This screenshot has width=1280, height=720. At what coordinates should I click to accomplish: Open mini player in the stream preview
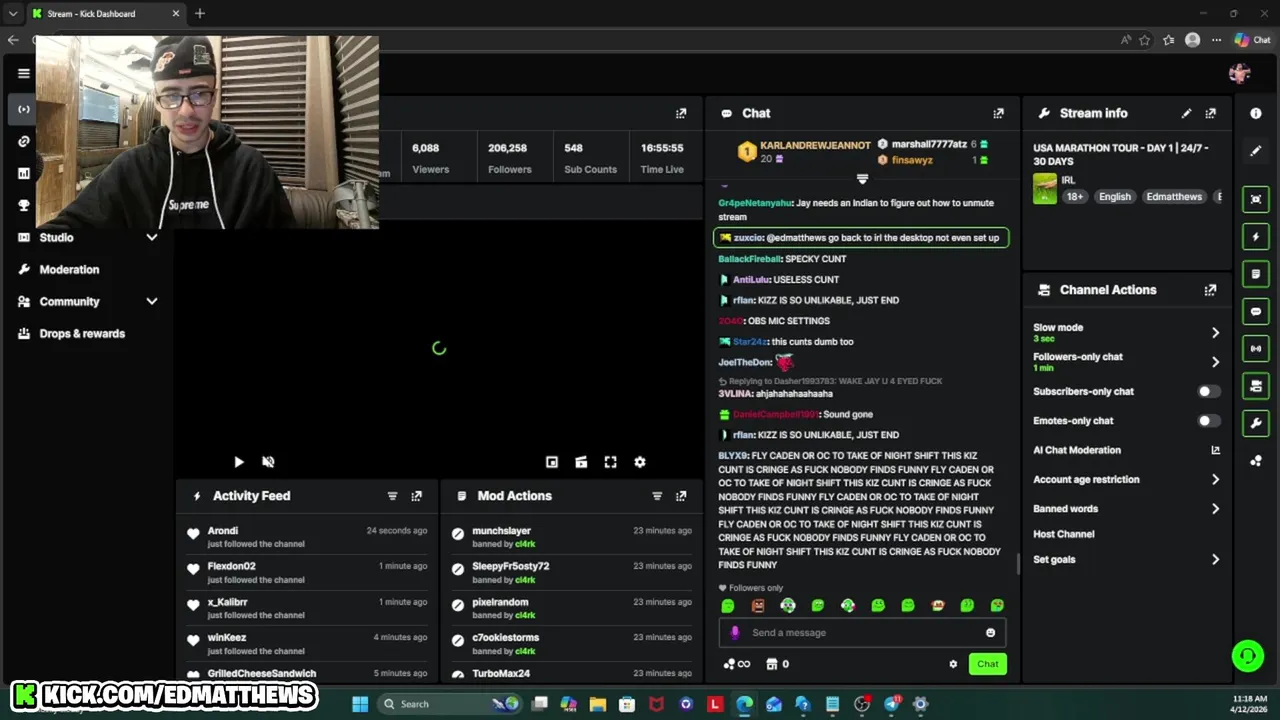point(552,462)
